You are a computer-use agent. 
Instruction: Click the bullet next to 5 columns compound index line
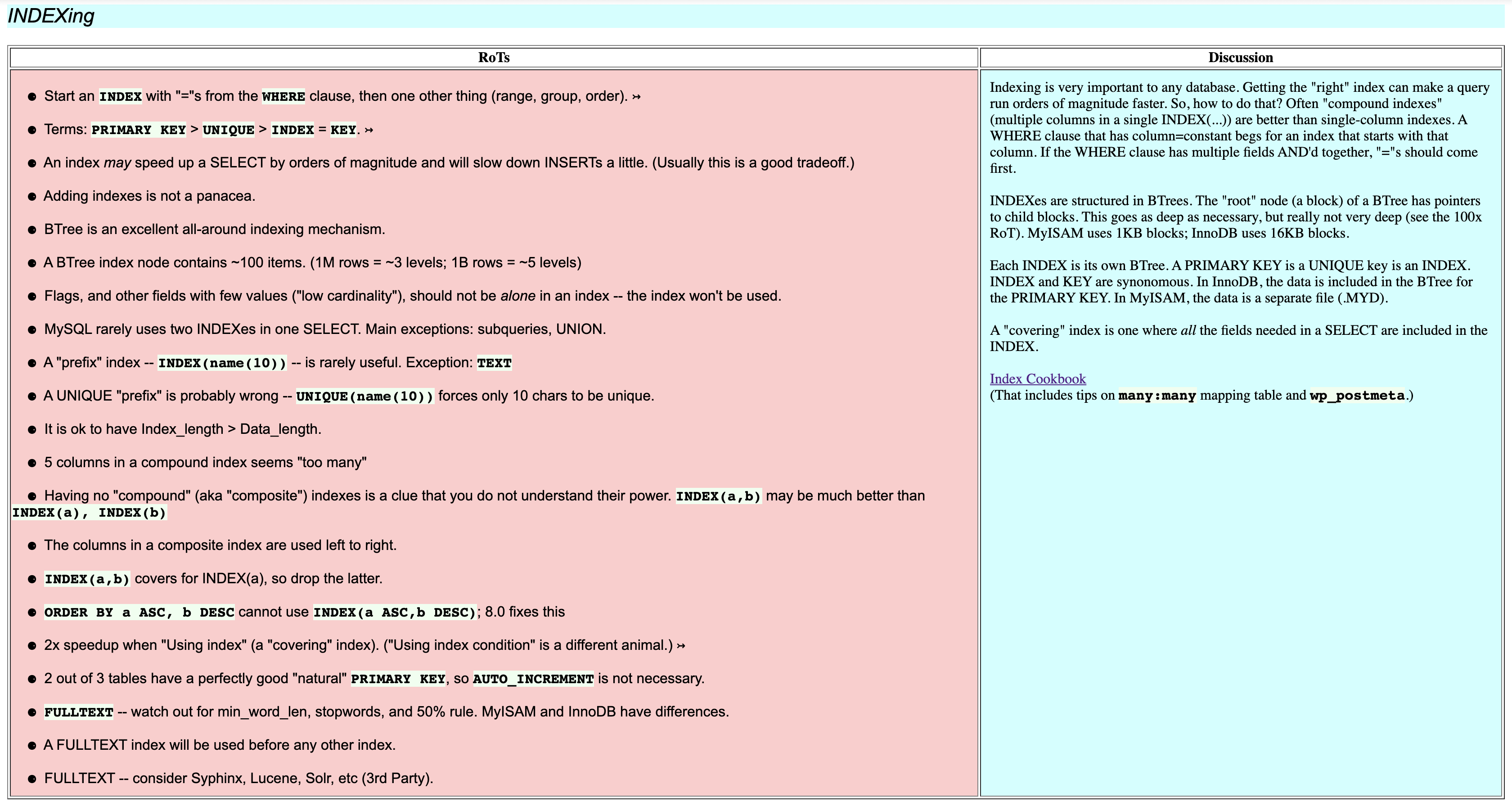[x=32, y=462]
